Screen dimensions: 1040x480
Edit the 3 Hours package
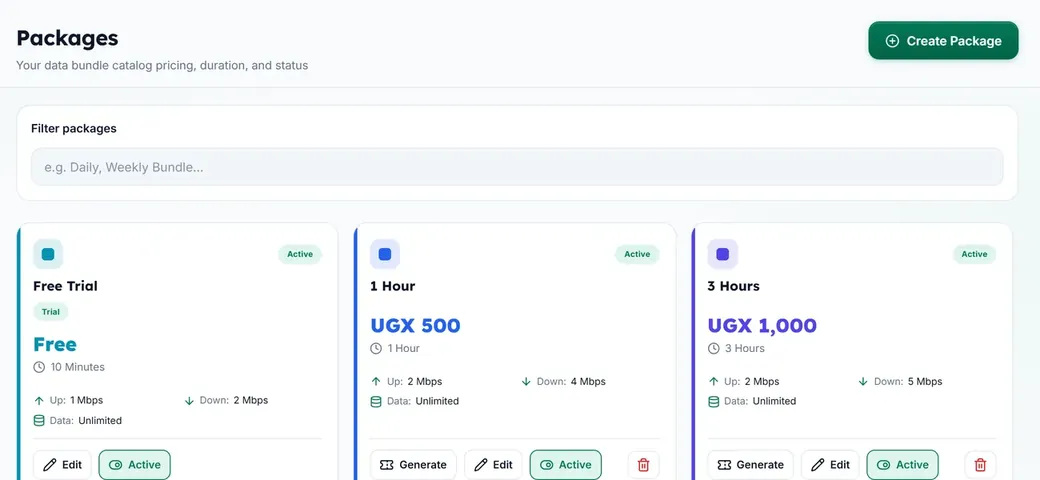[x=830, y=465]
